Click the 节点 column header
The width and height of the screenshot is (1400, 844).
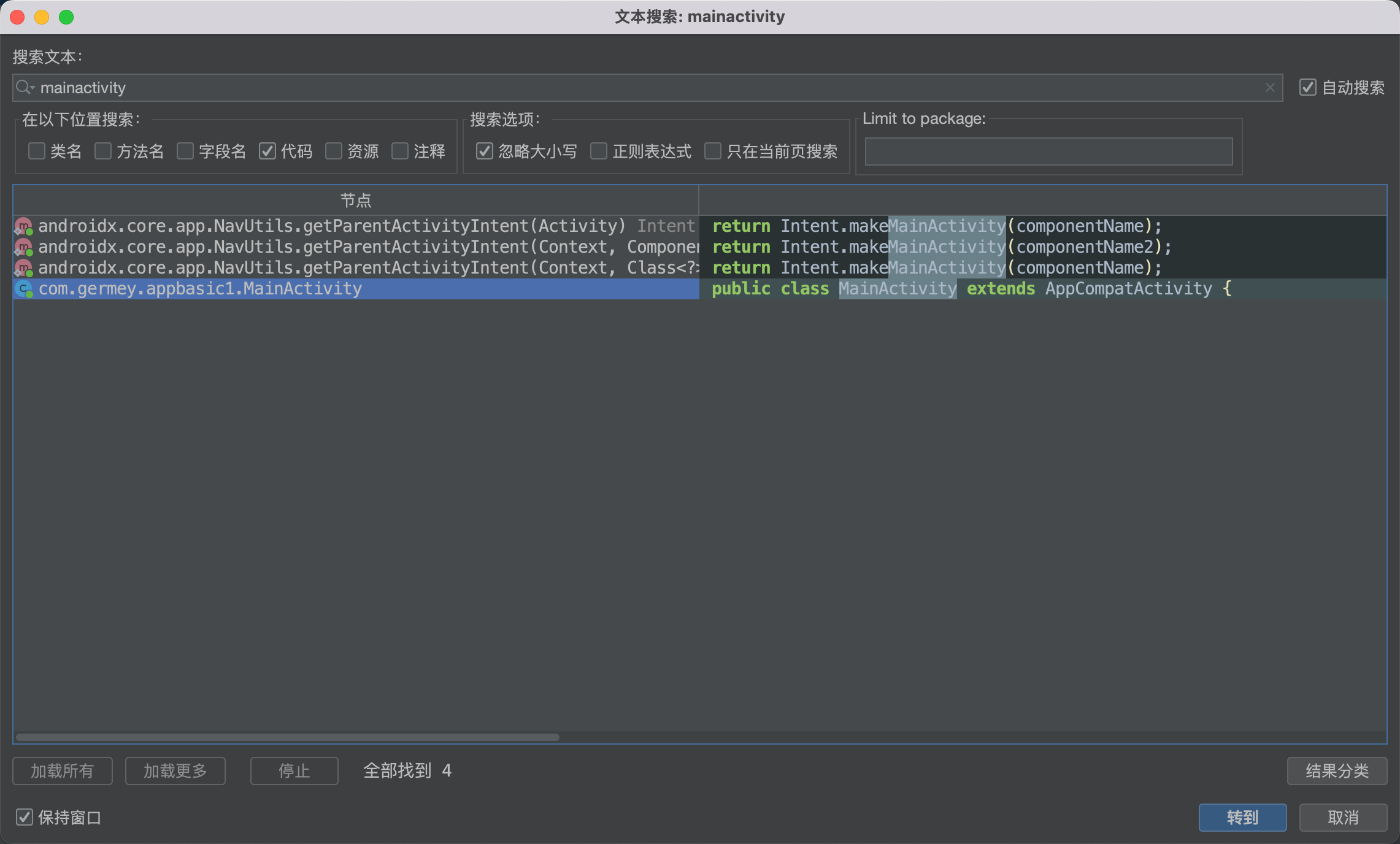(356, 201)
